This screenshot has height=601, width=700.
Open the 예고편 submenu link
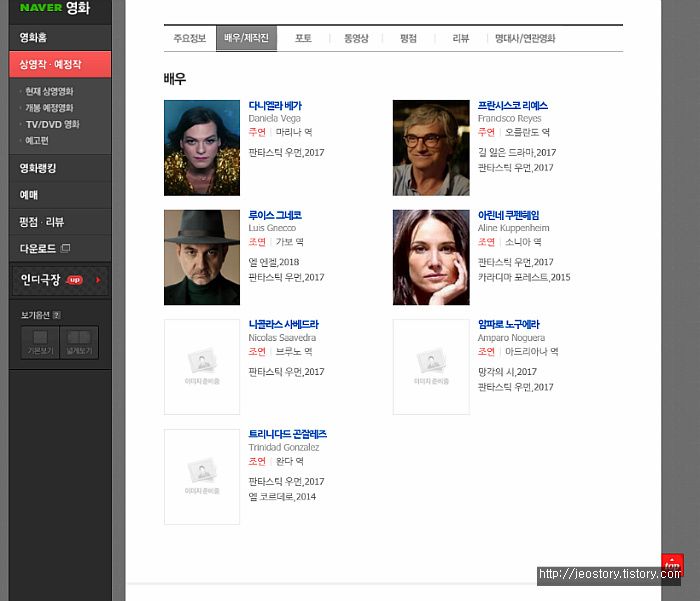point(37,141)
